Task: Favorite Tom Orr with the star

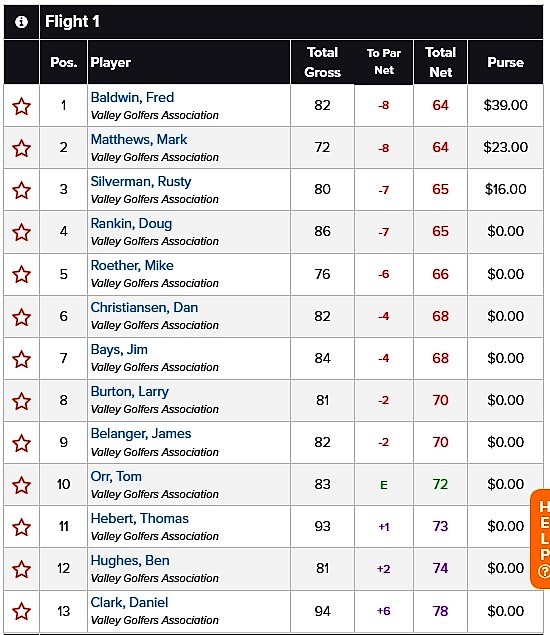Action: click(x=21, y=486)
